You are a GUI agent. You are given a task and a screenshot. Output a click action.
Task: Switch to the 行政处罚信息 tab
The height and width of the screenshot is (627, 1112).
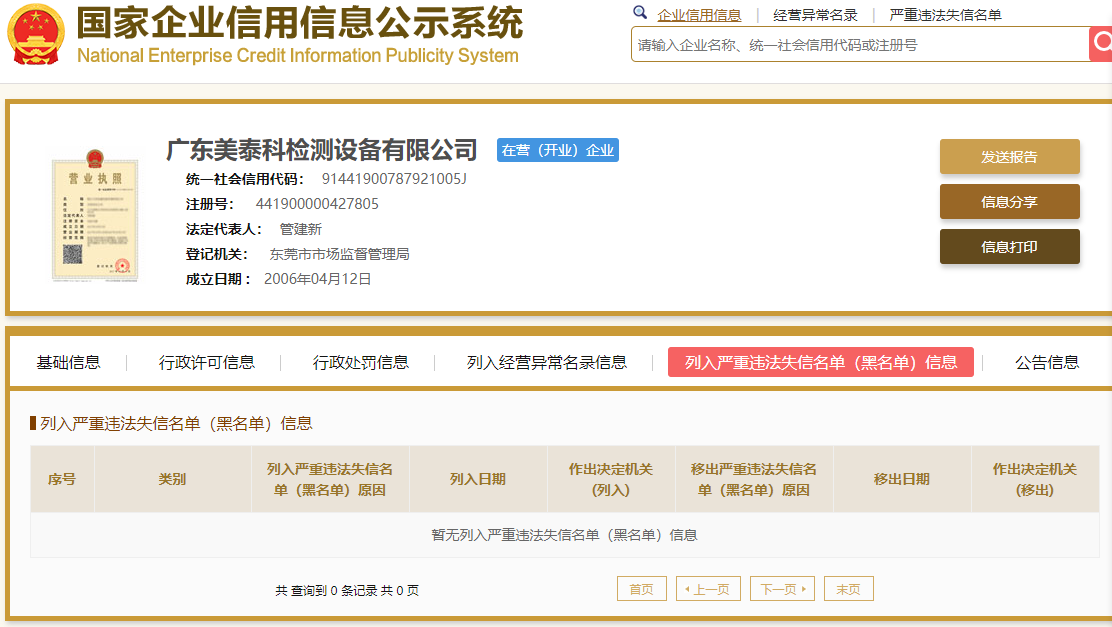[360, 362]
